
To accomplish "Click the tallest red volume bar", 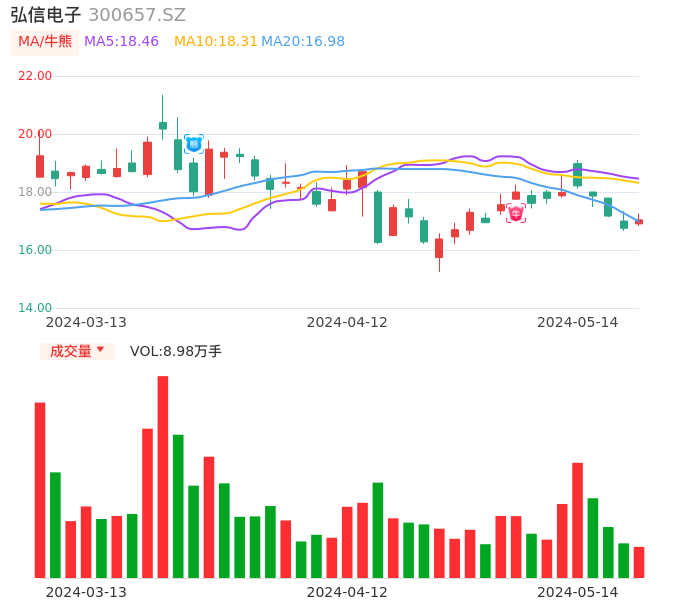I will [x=163, y=476].
